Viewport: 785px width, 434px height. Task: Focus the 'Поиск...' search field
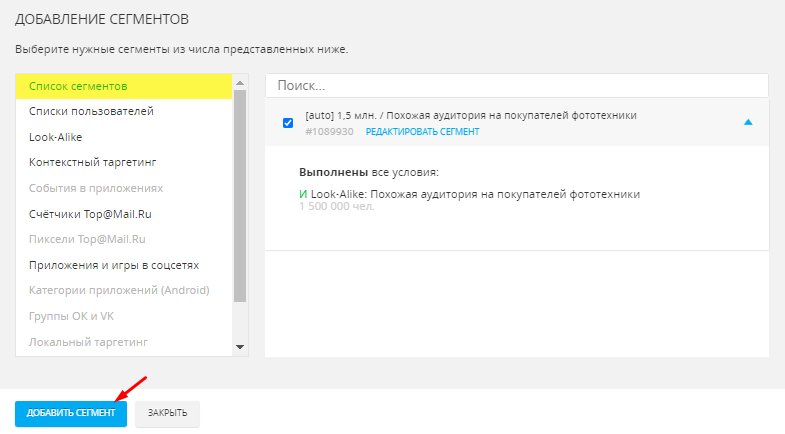pos(517,86)
